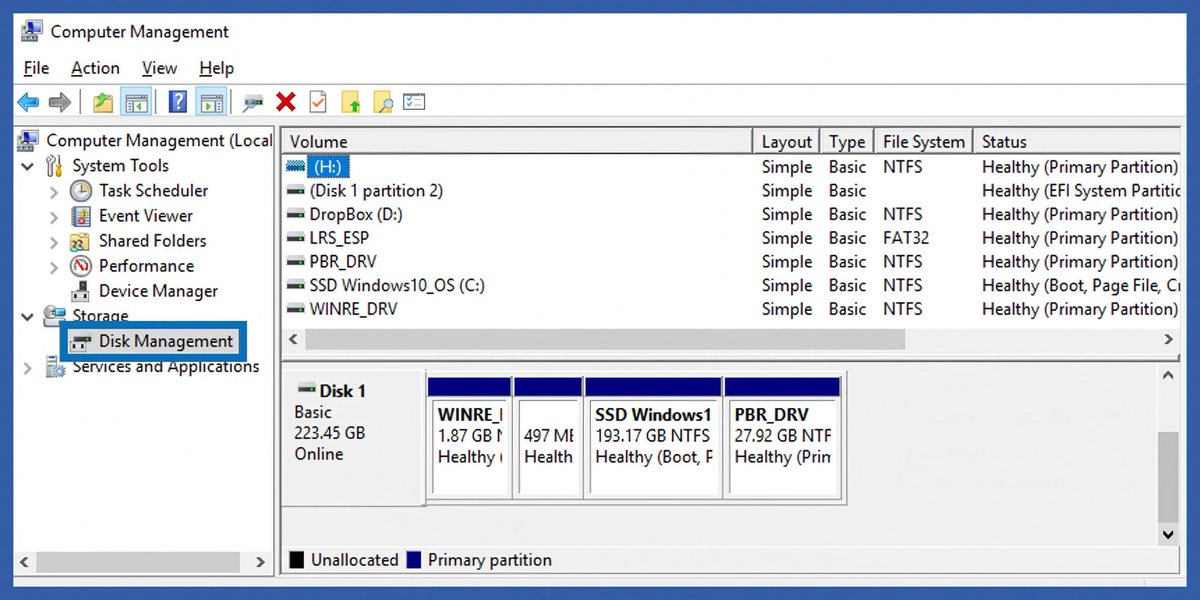Click the Computer Management root icon
This screenshot has height=600, width=1200.
pos(29,140)
